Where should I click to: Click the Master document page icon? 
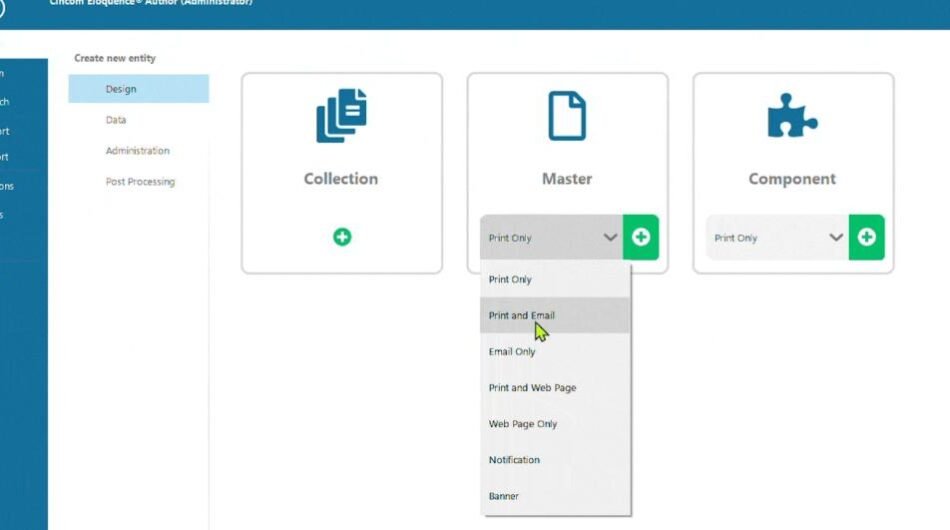click(x=567, y=116)
